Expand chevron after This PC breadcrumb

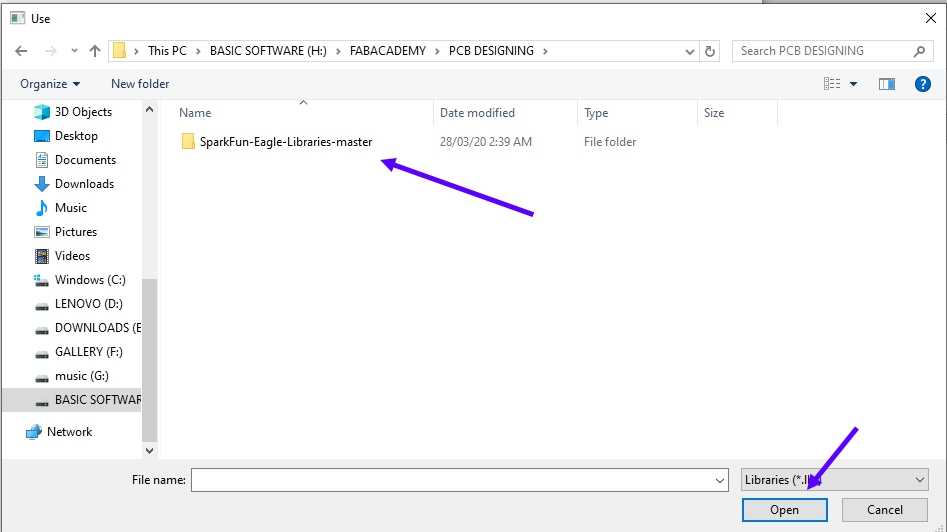coord(198,52)
